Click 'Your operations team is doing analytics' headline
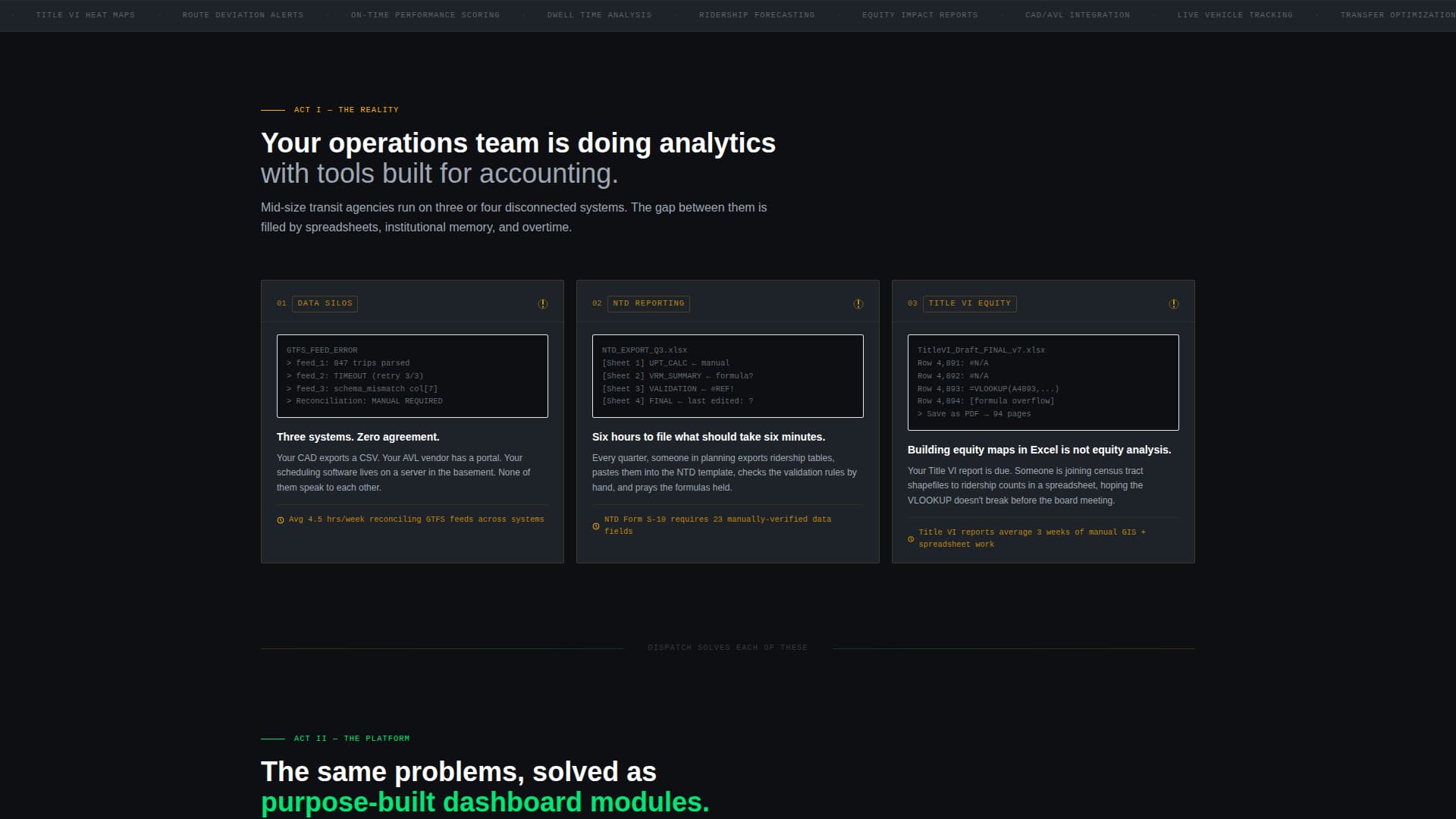The height and width of the screenshot is (819, 1456). click(518, 143)
